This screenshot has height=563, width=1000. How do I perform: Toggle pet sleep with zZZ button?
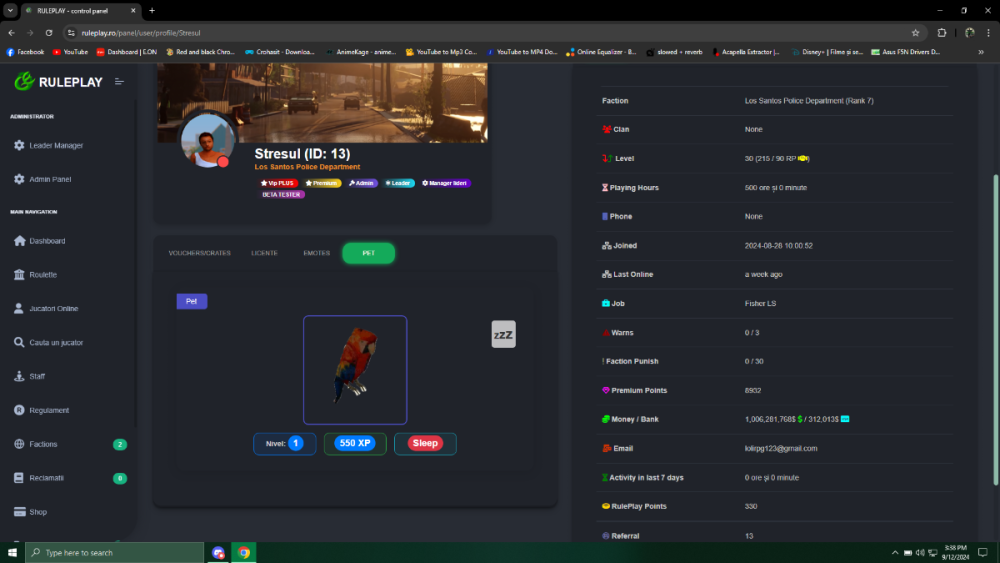pos(503,335)
